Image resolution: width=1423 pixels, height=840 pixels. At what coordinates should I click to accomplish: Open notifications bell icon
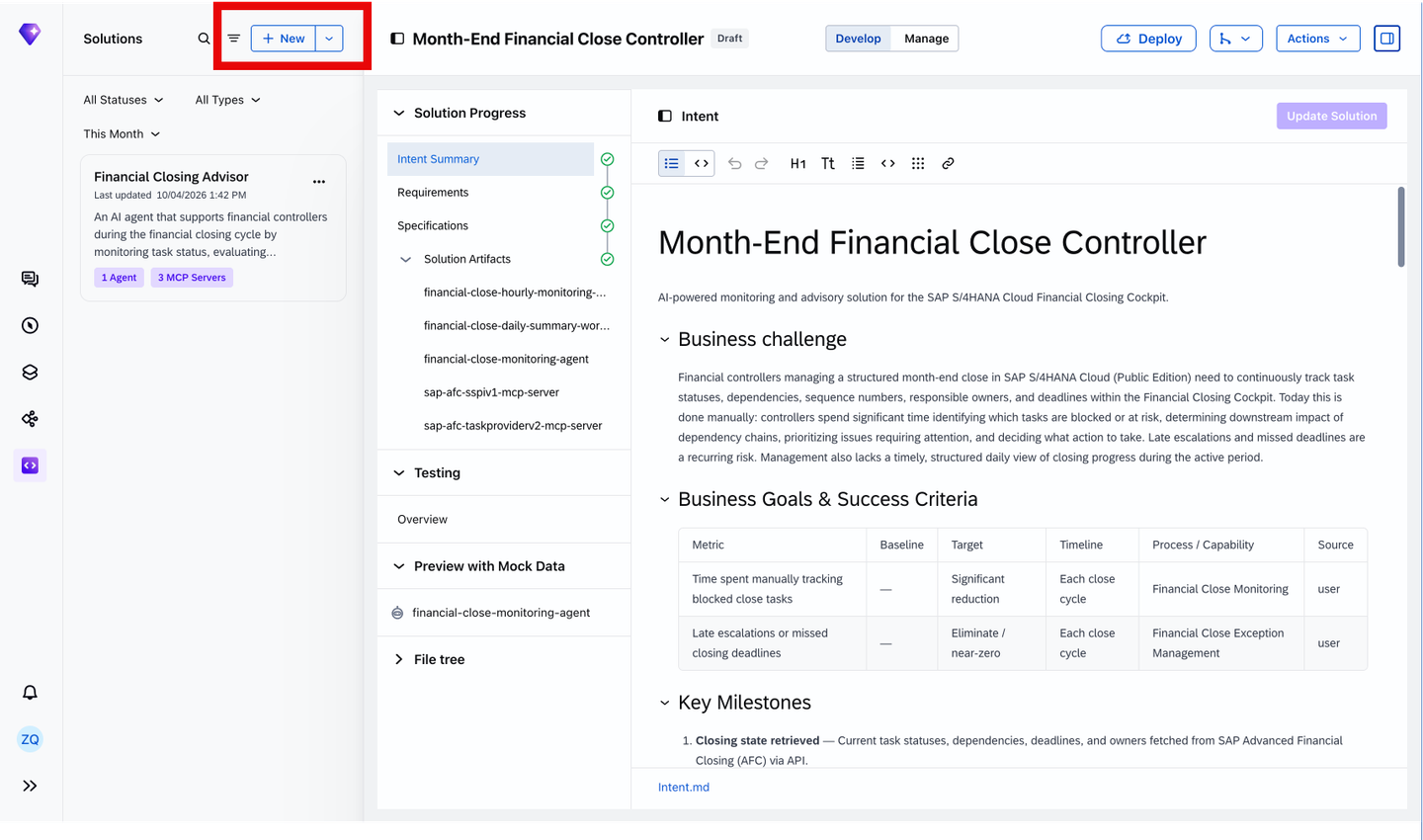[x=30, y=693]
